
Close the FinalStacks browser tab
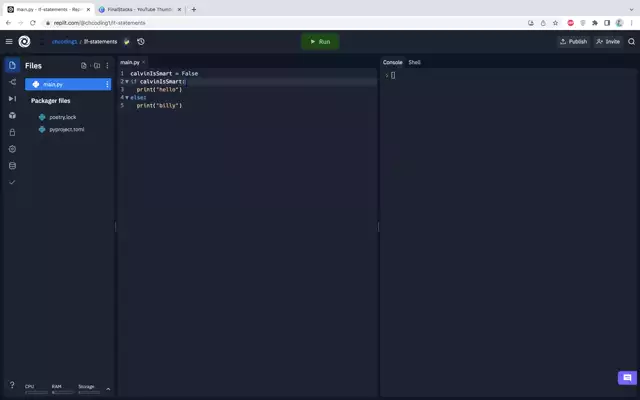coord(179,9)
